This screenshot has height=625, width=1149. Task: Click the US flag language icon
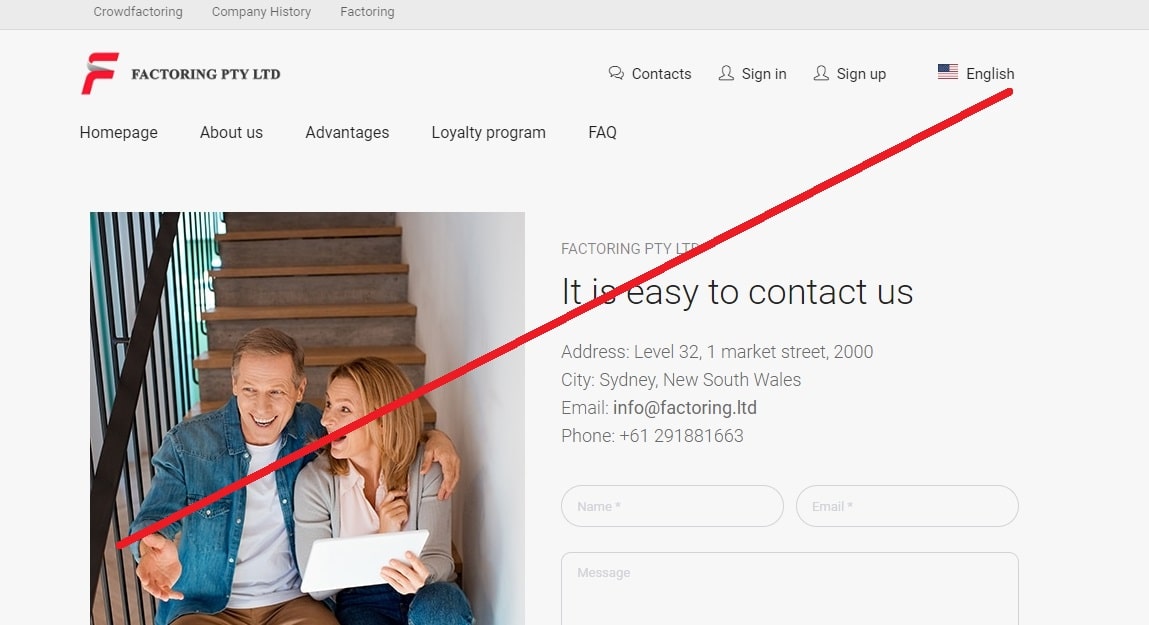tap(947, 72)
